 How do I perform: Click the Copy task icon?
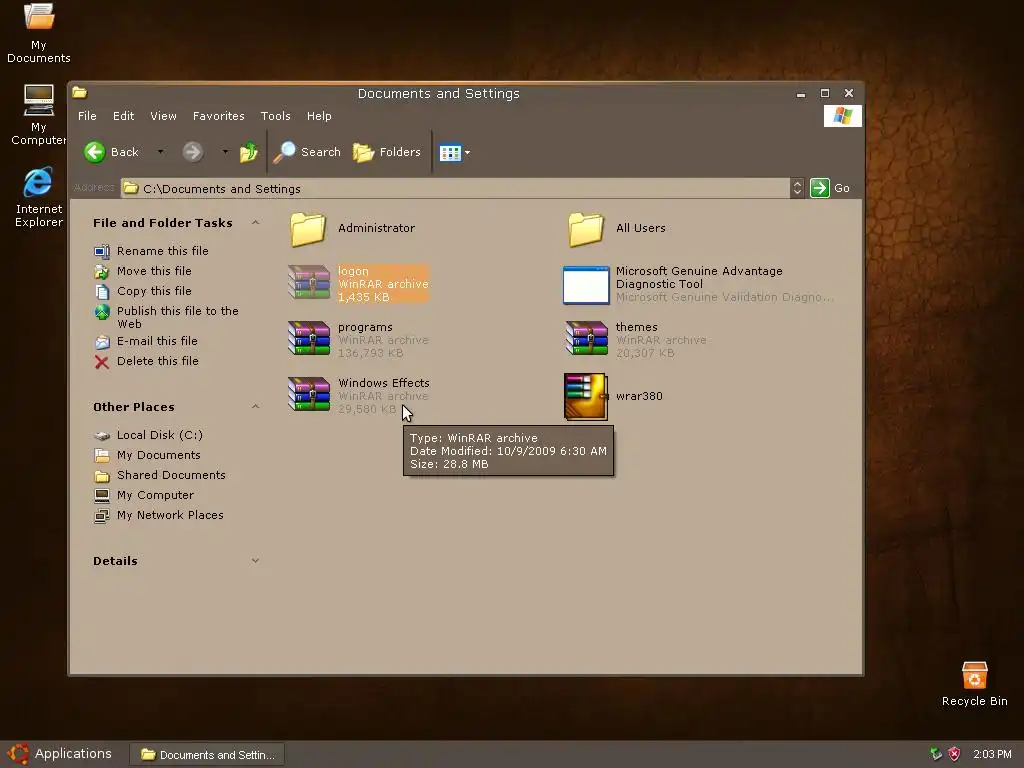pyautogui.click(x=102, y=291)
